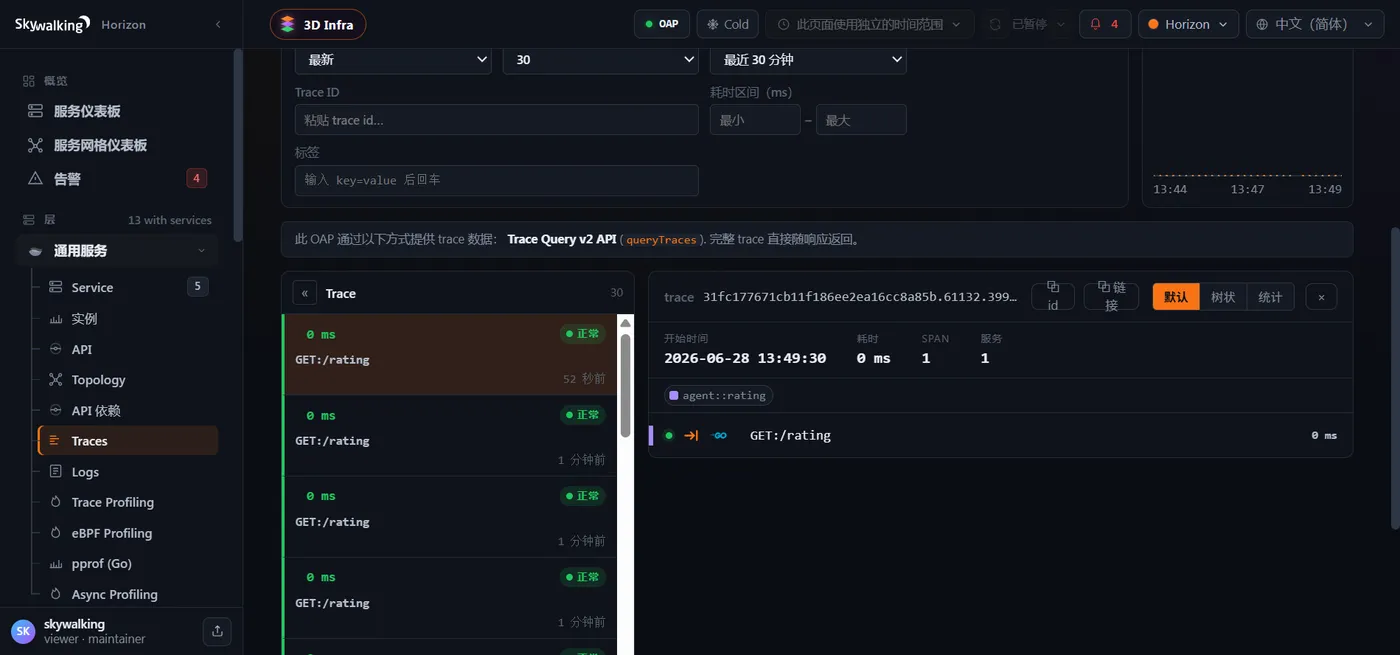Click the Service count badge 5
The width and height of the screenshot is (1400, 655).
click(x=197, y=287)
